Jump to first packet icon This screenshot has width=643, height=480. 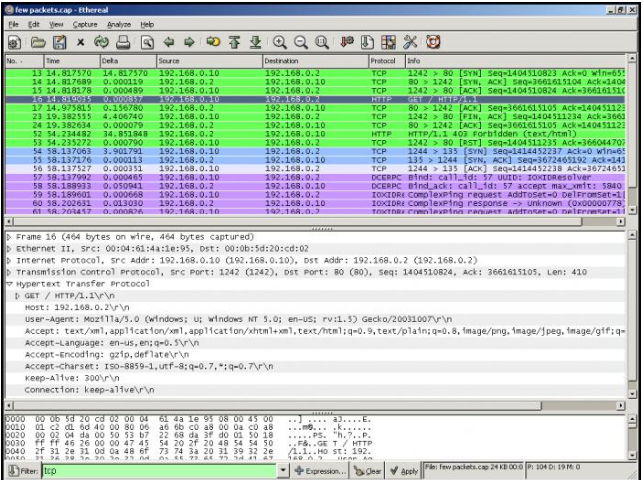point(235,42)
